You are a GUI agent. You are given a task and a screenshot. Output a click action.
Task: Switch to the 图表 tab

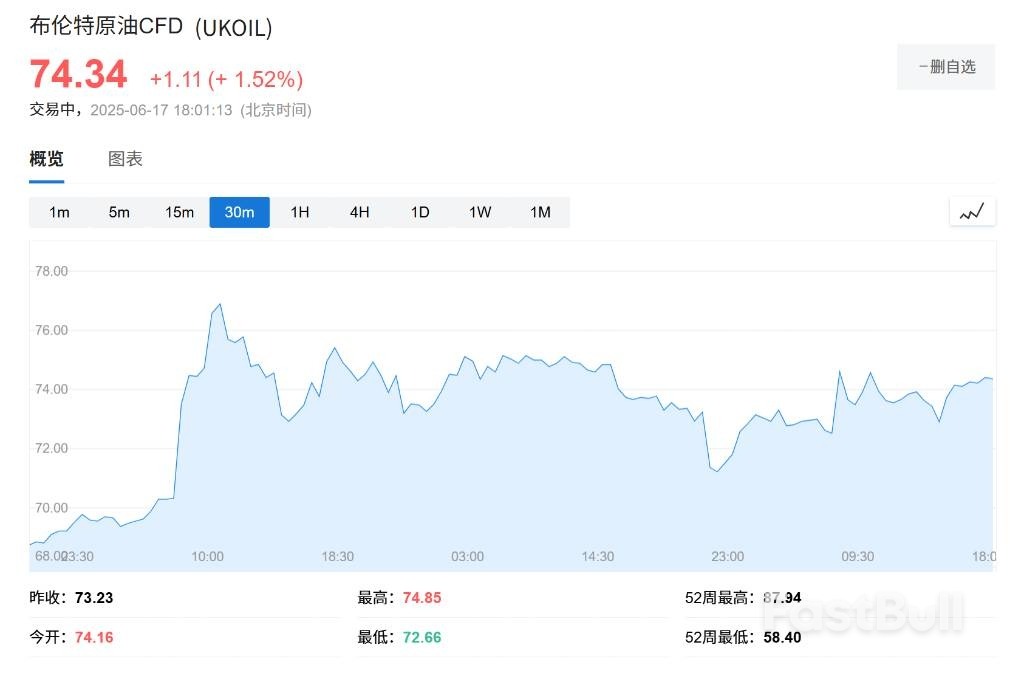pos(125,159)
